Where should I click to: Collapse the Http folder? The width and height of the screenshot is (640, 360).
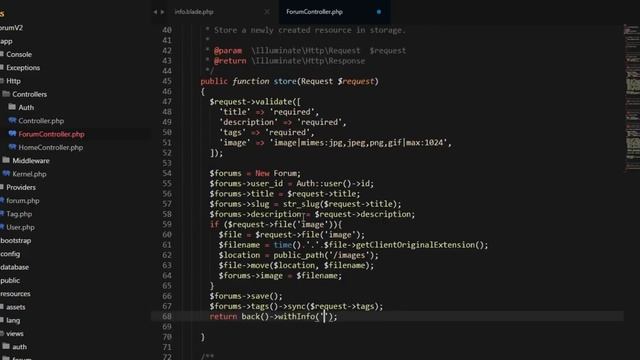coord(13,81)
